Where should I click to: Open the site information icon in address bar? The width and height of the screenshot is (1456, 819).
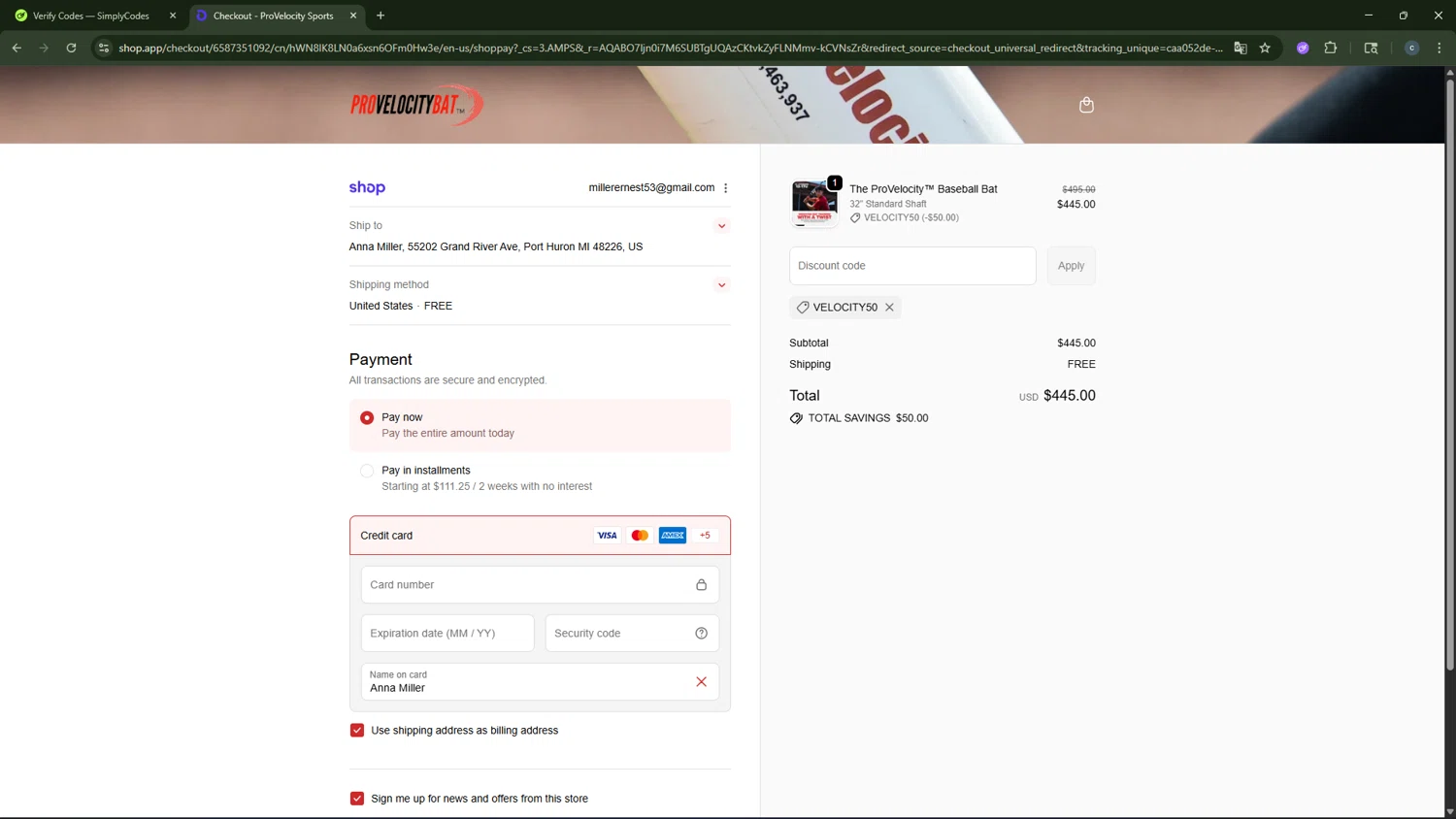point(104,48)
